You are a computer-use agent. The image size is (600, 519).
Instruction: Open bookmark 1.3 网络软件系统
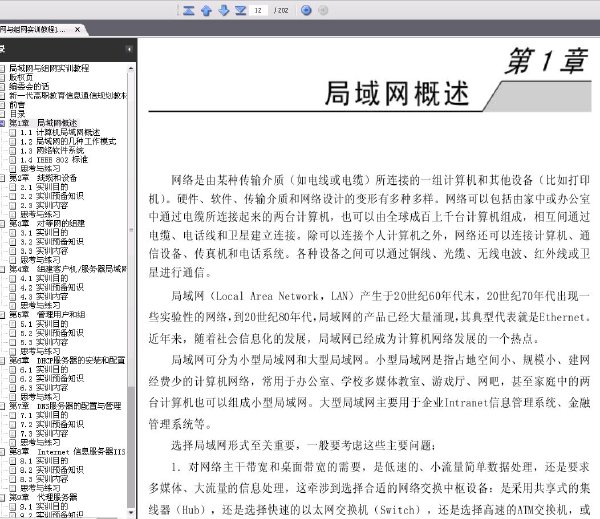[52, 150]
